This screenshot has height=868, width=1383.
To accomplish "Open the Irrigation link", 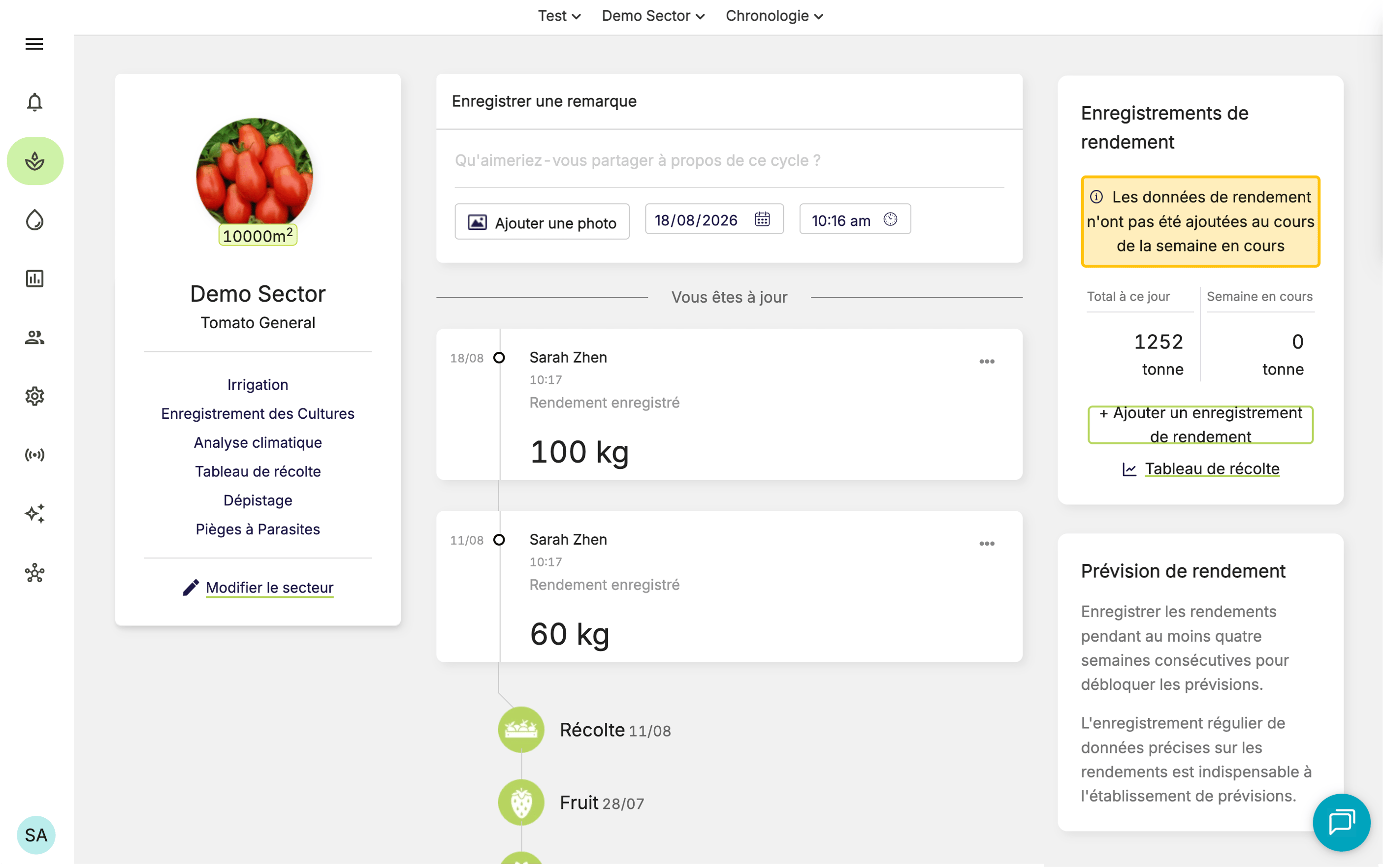I will (258, 385).
